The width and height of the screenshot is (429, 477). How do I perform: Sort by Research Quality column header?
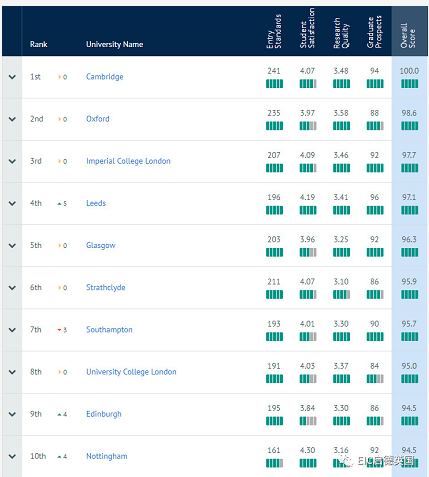[341, 33]
